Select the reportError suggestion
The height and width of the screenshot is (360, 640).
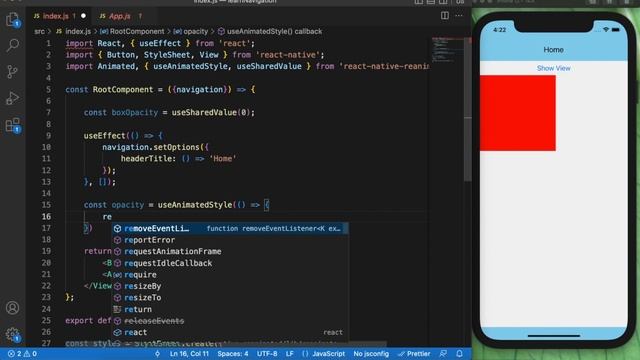(x=230, y=240)
